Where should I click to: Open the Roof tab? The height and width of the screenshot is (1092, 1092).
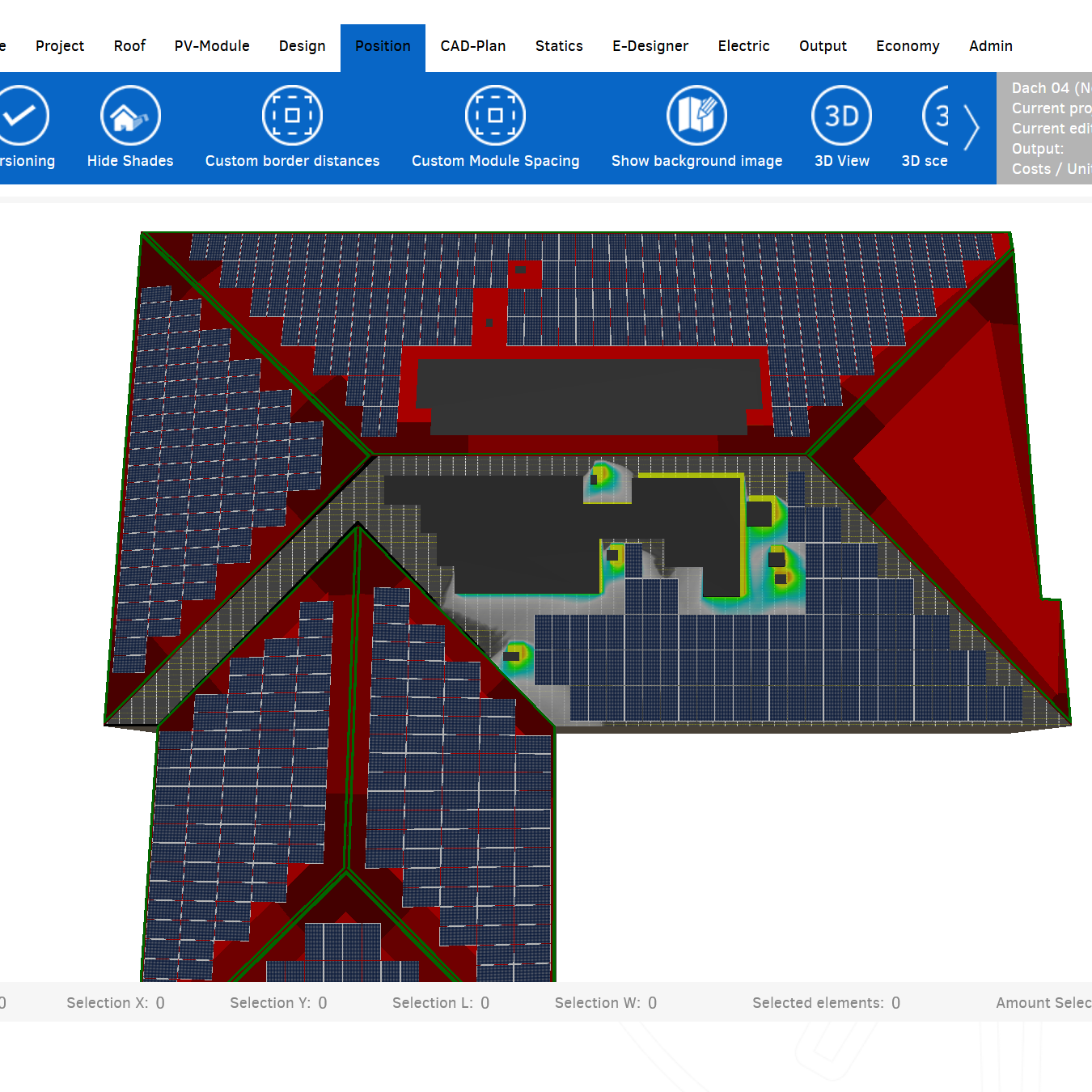pyautogui.click(x=129, y=46)
